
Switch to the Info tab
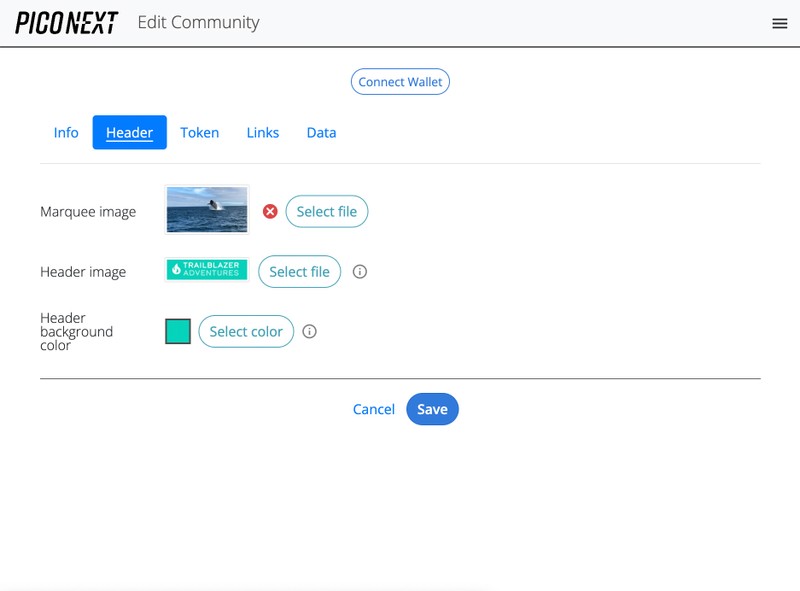[x=66, y=133]
